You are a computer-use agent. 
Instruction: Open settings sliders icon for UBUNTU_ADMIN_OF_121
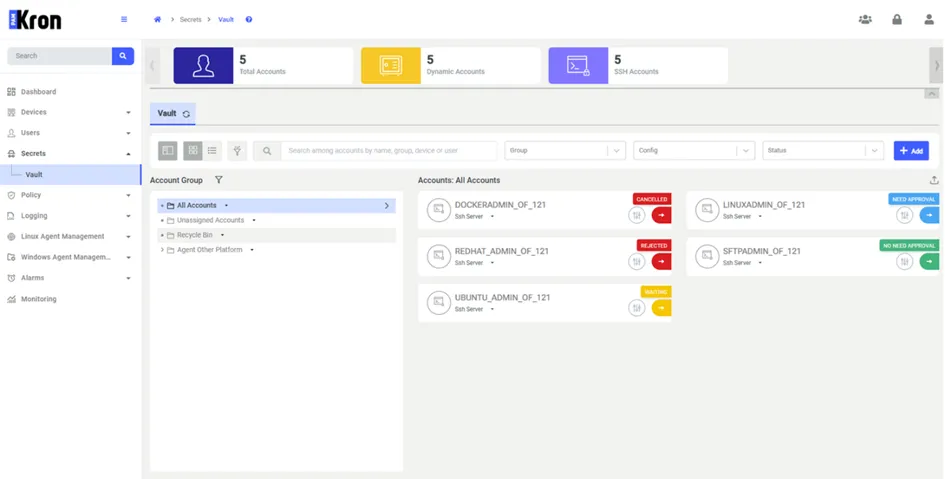click(636, 308)
